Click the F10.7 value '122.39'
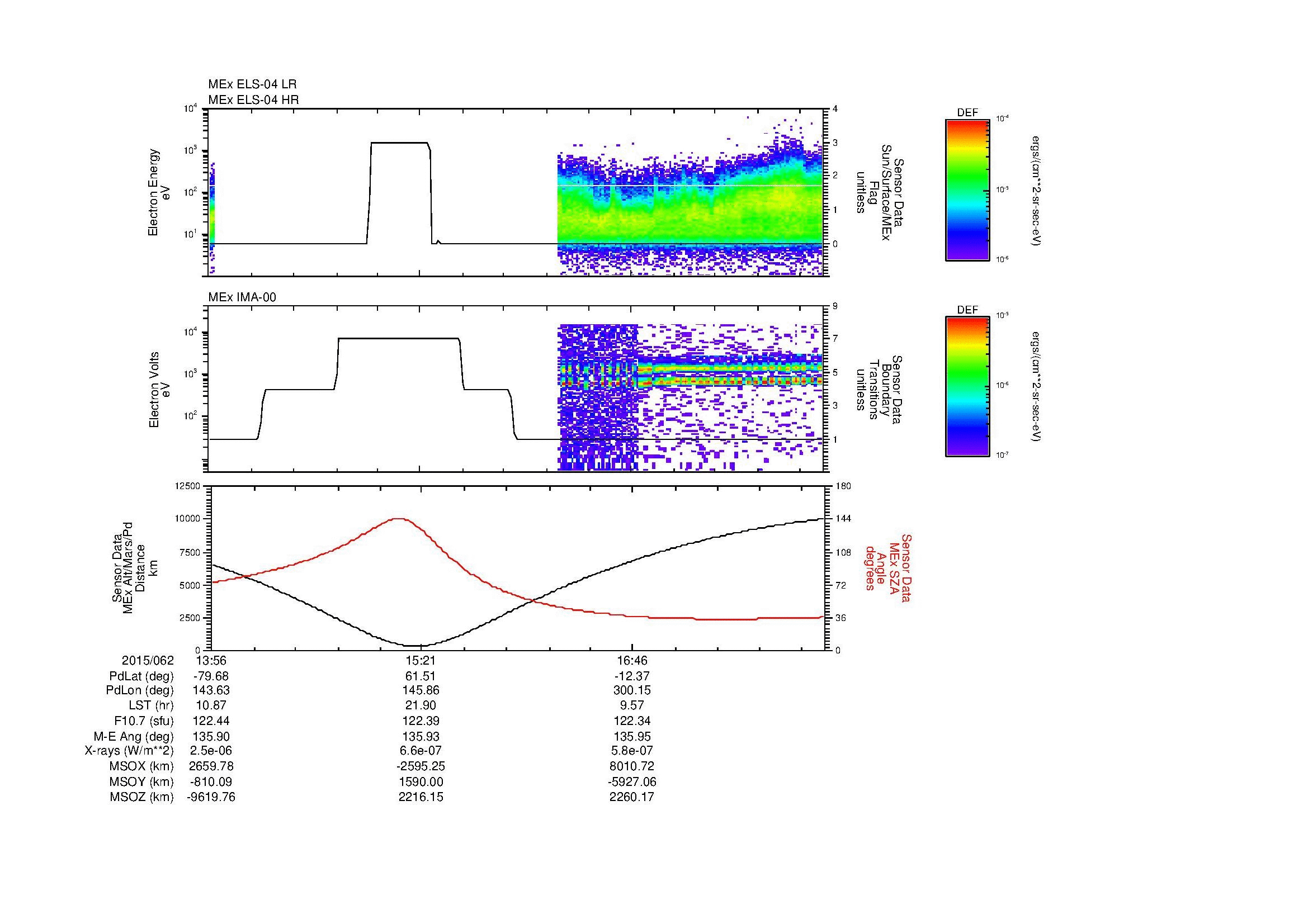This screenshot has width=1308, height=924. click(421, 721)
